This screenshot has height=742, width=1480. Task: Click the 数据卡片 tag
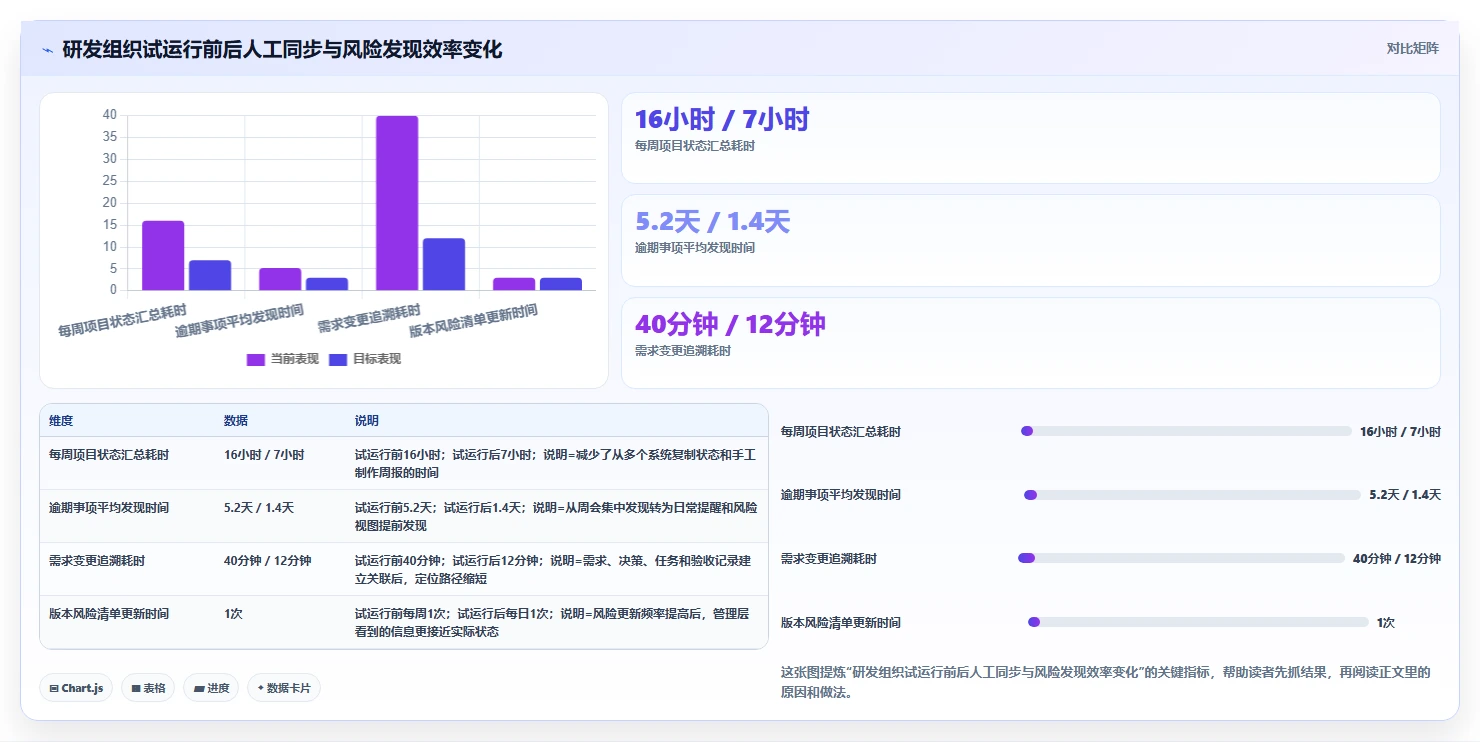tap(284, 688)
